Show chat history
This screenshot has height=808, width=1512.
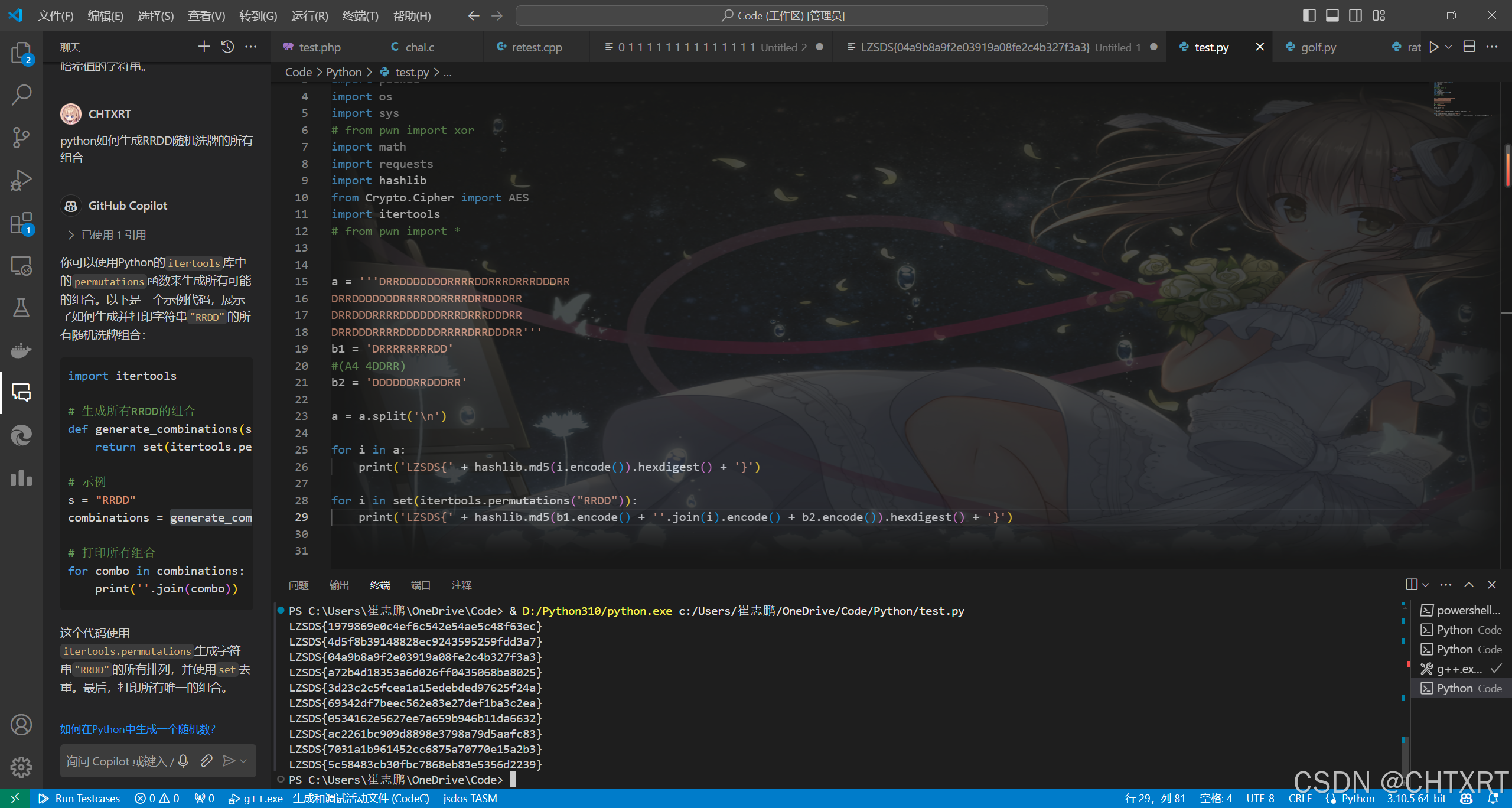[x=227, y=47]
